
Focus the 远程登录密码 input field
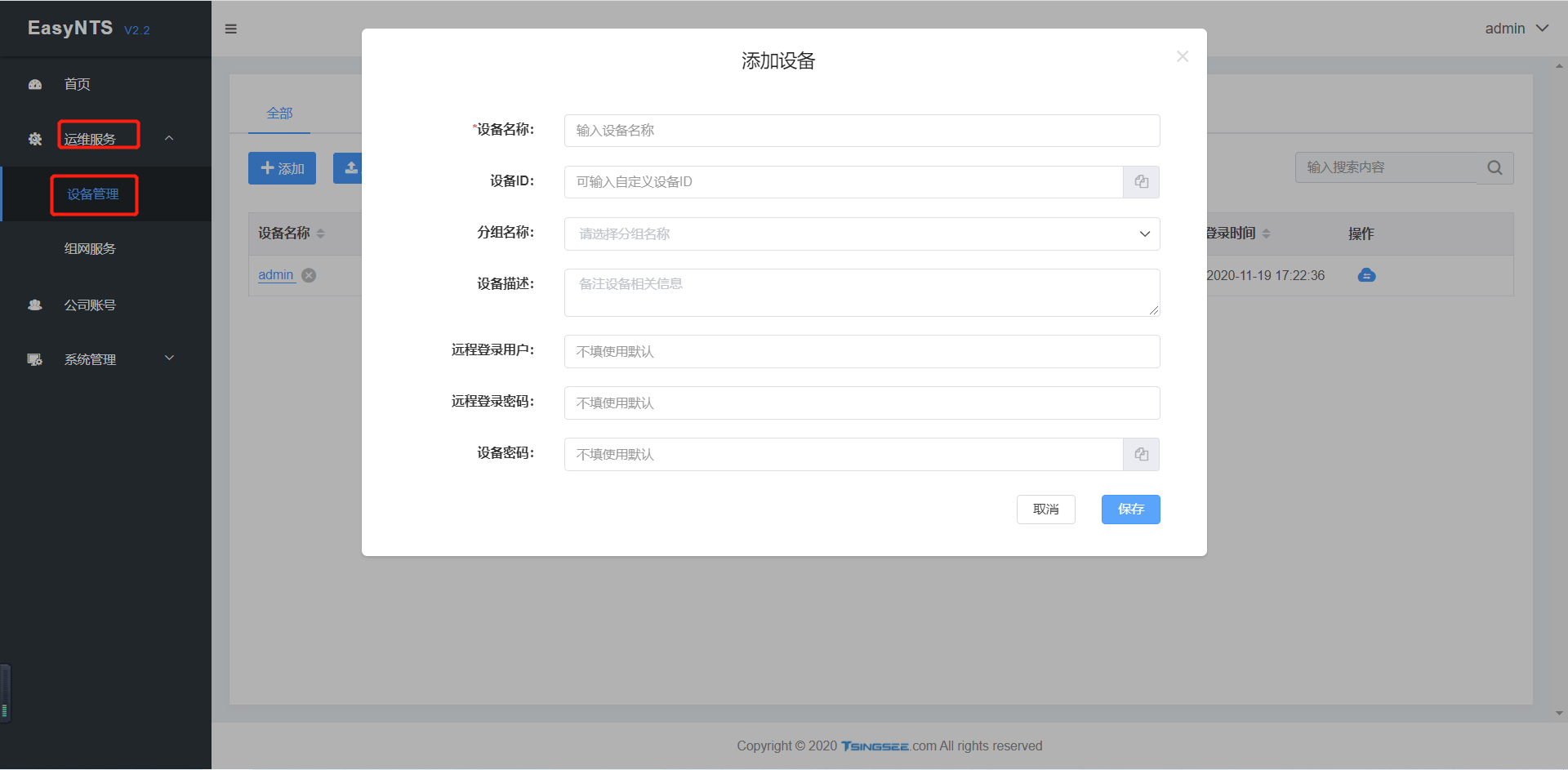point(862,403)
